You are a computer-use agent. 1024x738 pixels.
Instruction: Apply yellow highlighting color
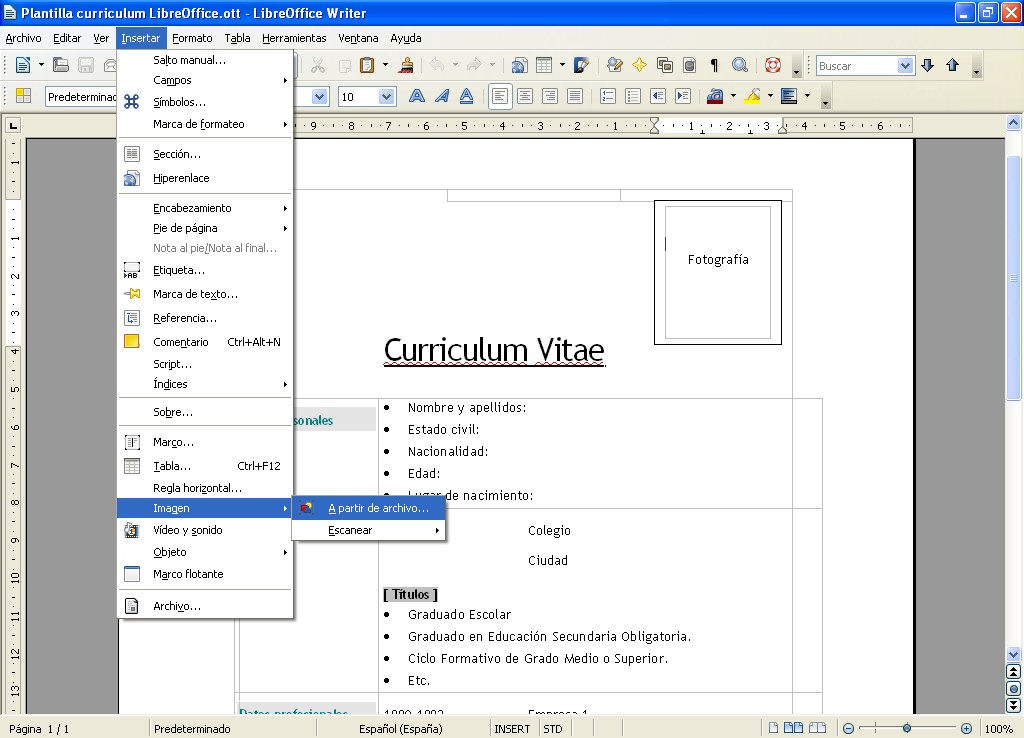[752, 96]
